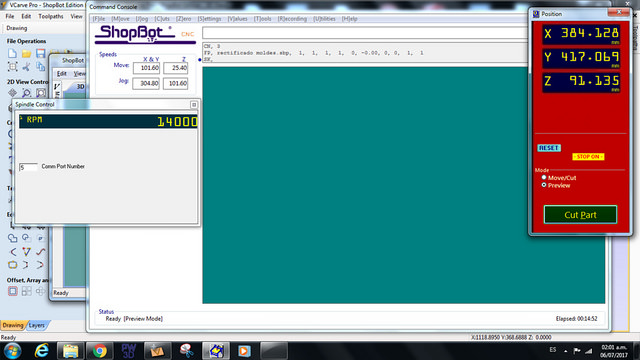Click the Open File folder icon

click(x=27, y=53)
